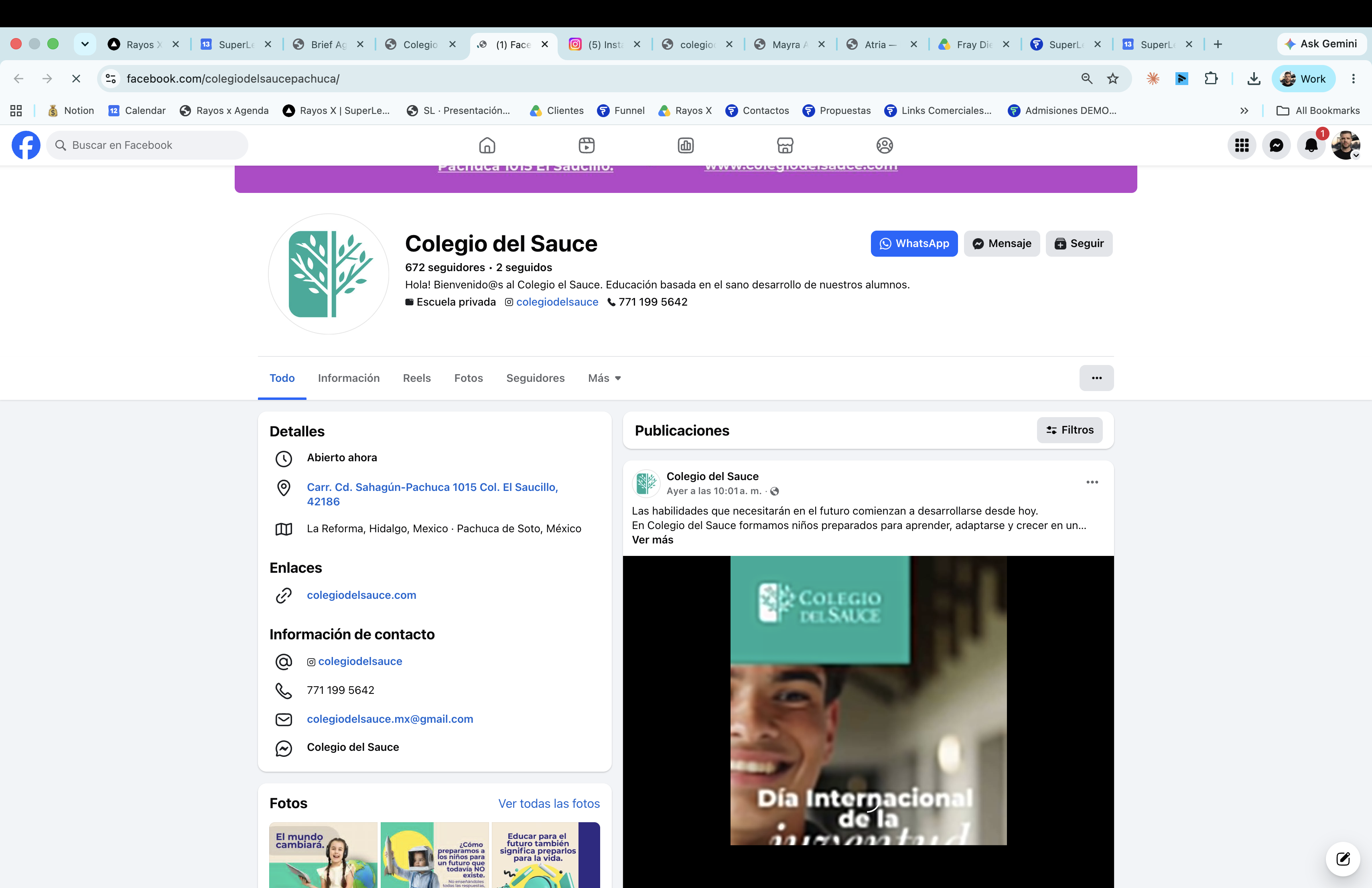Open notifications bell with one alert
Viewport: 1372px width, 888px height.
[1311, 145]
